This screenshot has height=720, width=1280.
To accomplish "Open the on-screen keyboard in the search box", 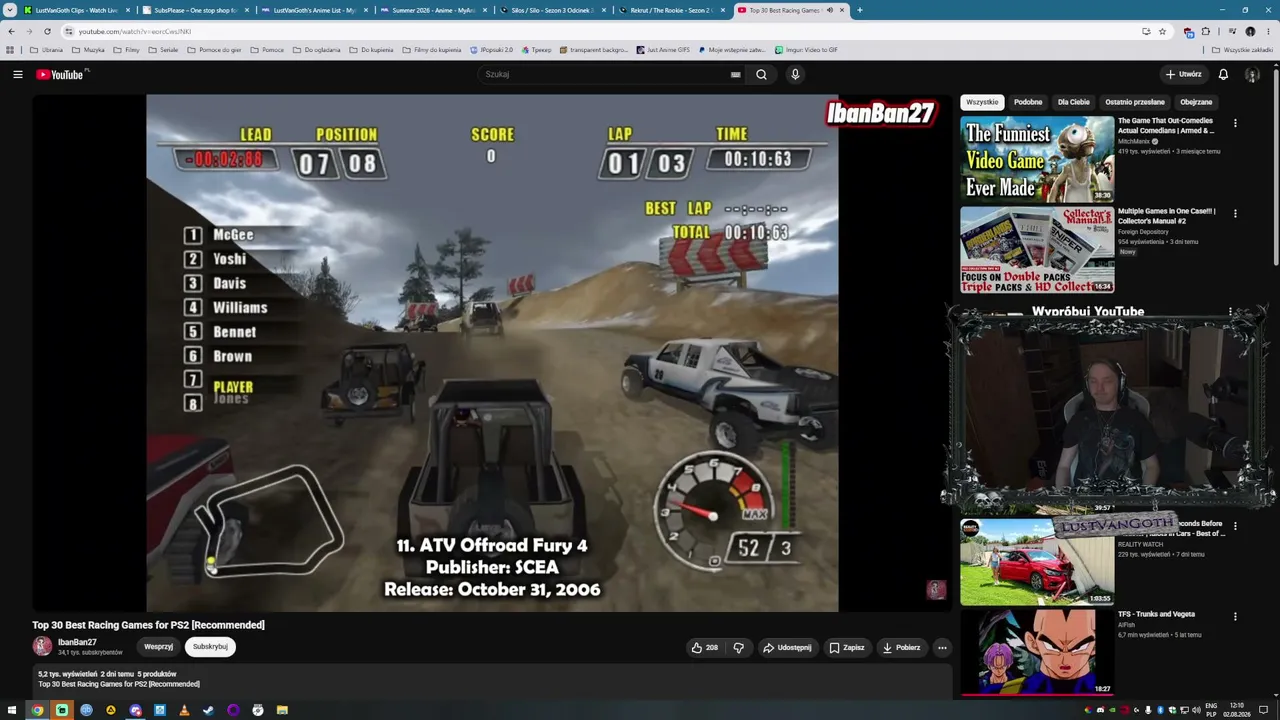I will click(735, 74).
